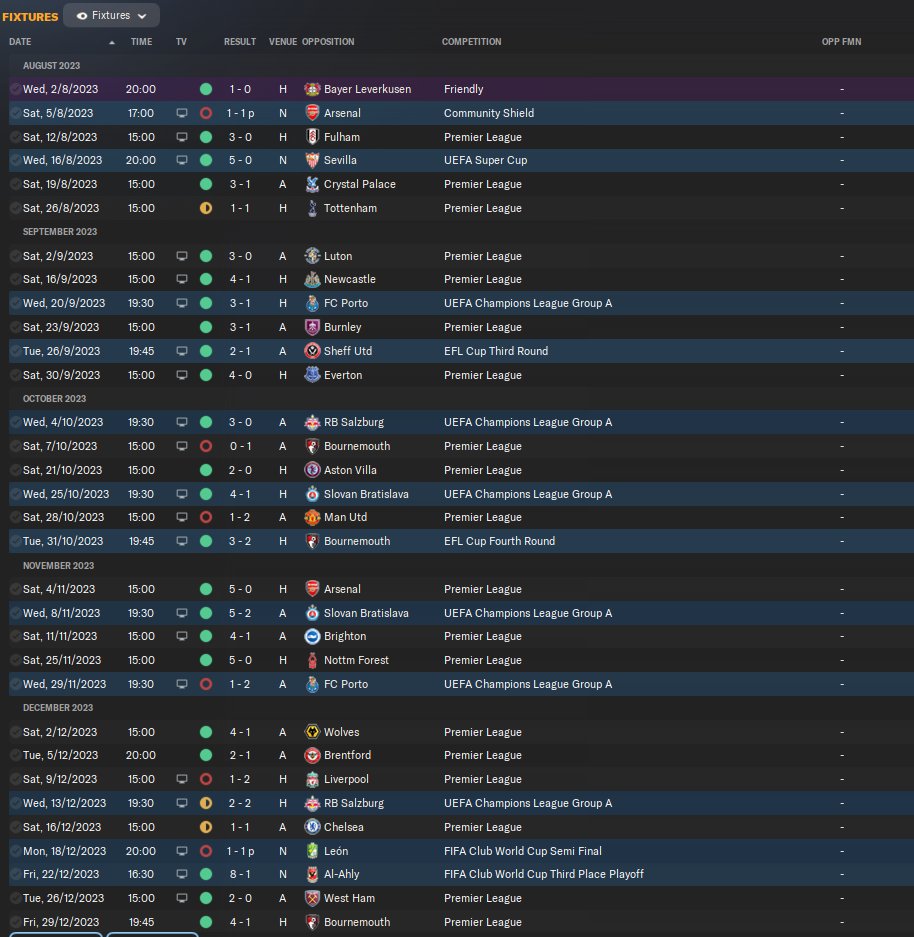Click yellow draw indicator for Tottenham match

tap(206, 208)
